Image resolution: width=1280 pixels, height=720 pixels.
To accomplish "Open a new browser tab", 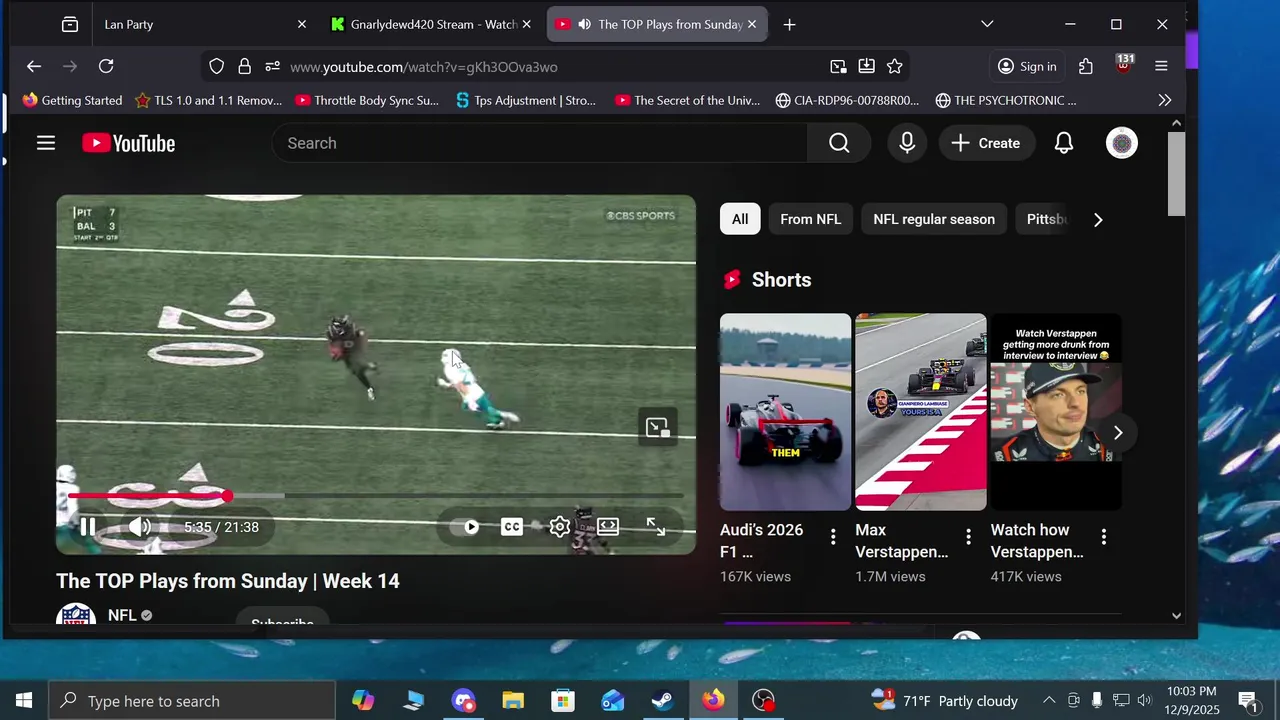I will point(789,24).
